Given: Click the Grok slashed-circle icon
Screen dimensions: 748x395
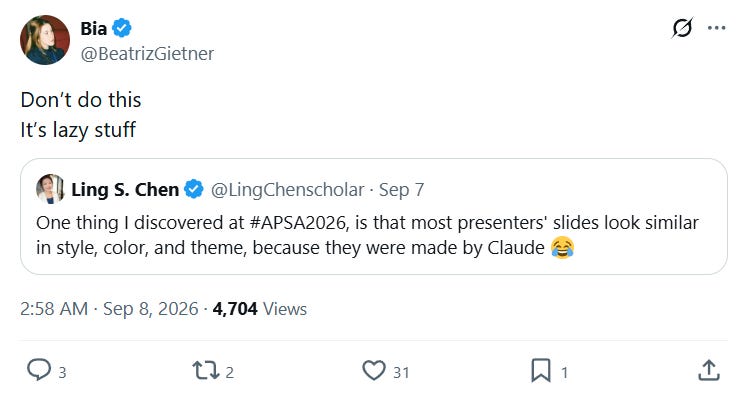Looking at the screenshot, I should (682, 28).
